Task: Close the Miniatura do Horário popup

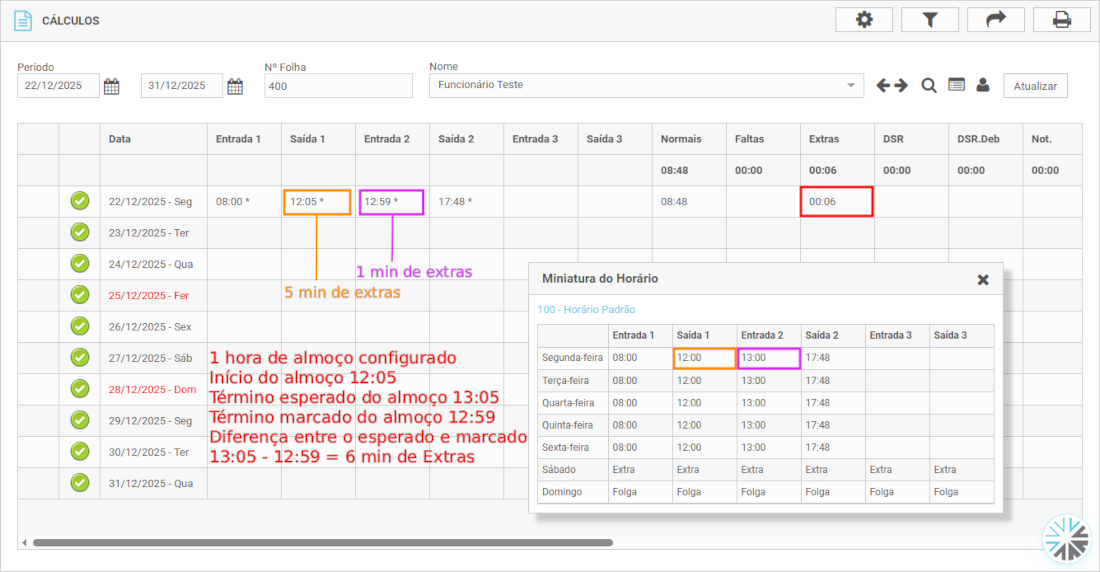Action: 983,280
